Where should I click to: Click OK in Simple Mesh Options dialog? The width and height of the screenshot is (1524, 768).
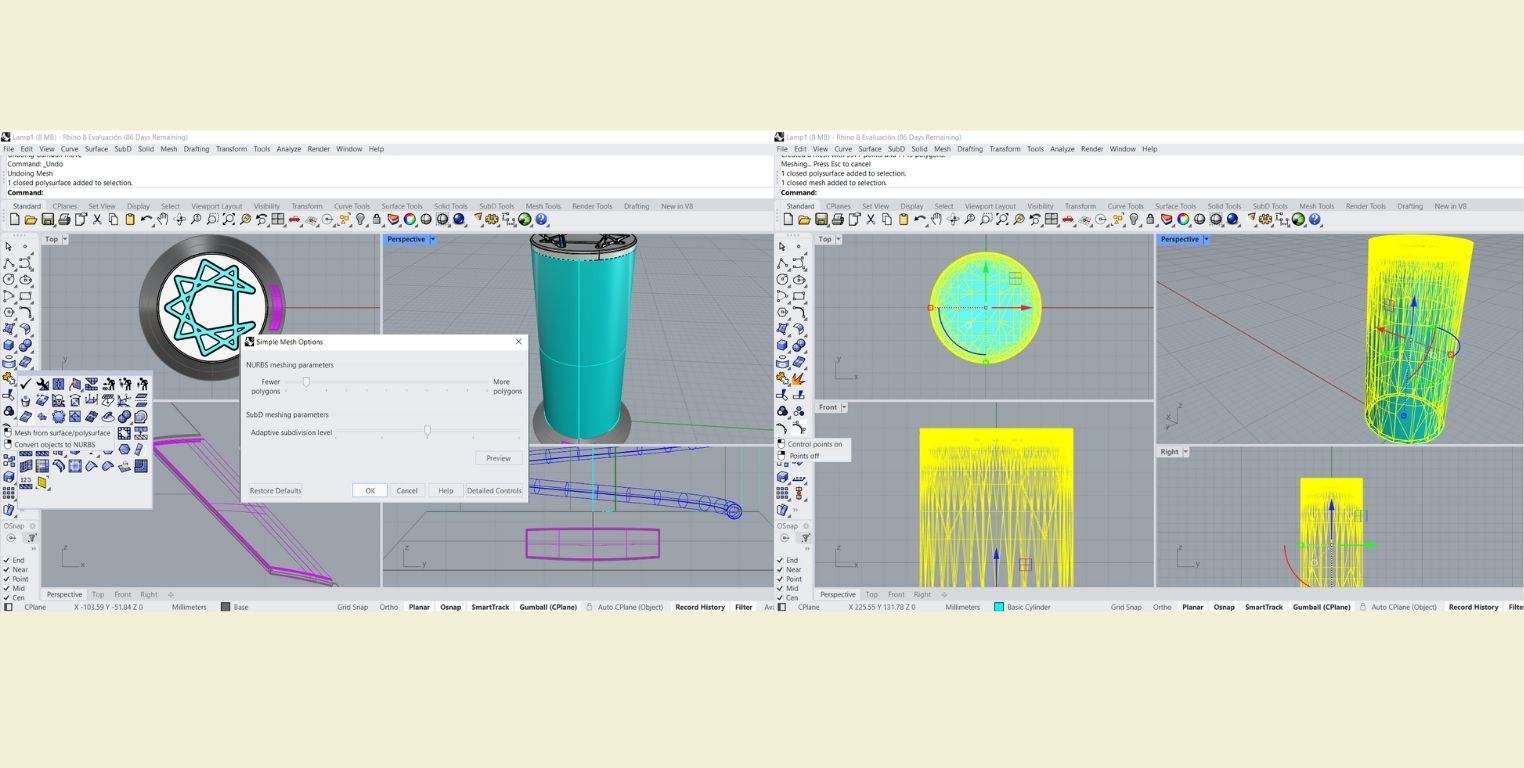click(x=370, y=490)
